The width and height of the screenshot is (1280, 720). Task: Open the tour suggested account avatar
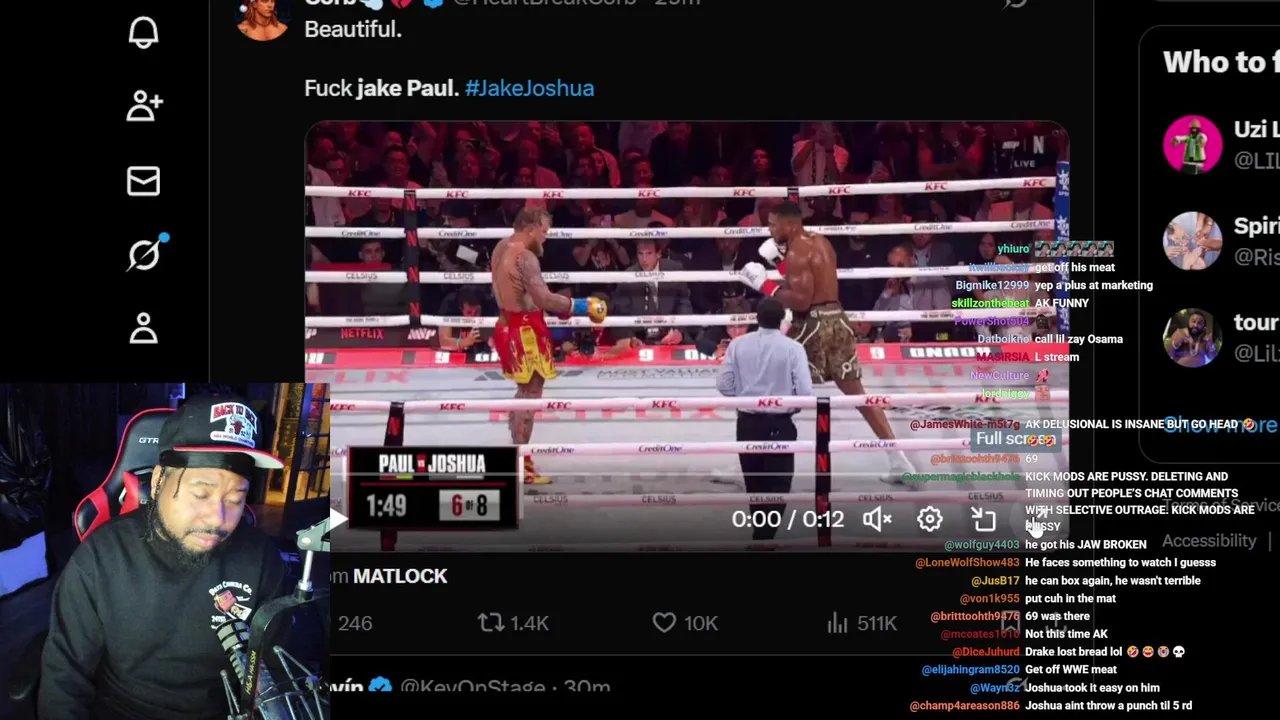point(1192,338)
